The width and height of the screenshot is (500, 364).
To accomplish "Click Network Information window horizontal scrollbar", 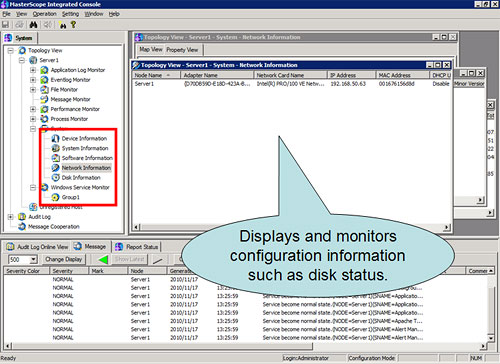I will [x=292, y=227].
